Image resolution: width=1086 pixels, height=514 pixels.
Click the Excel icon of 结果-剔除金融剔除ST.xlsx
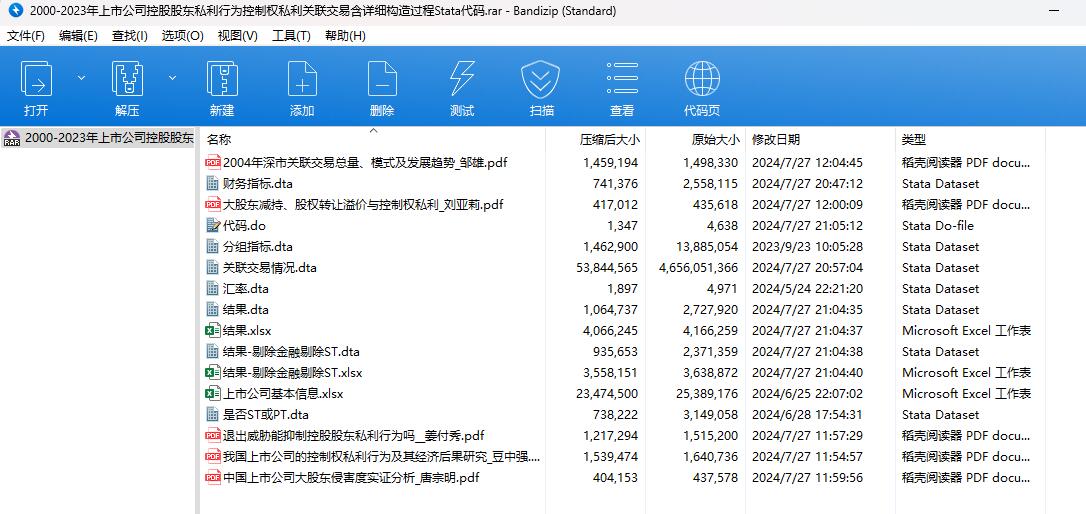coord(213,373)
